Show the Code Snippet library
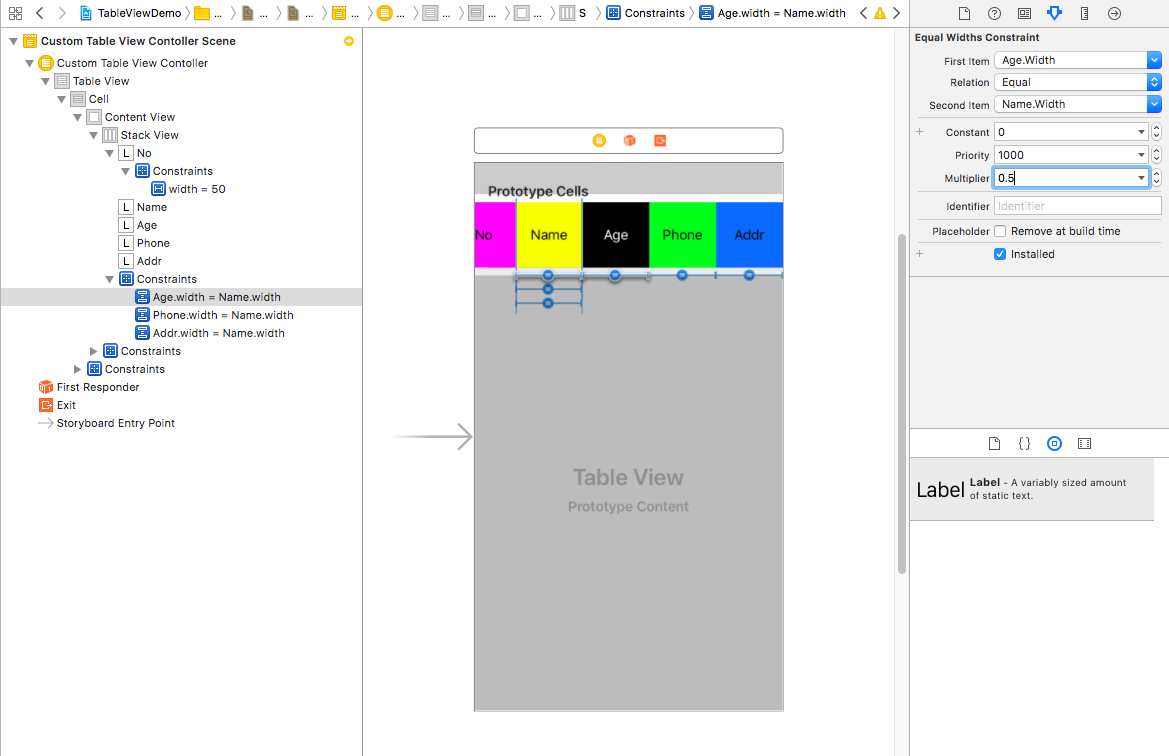The height and width of the screenshot is (756, 1169). point(1024,443)
